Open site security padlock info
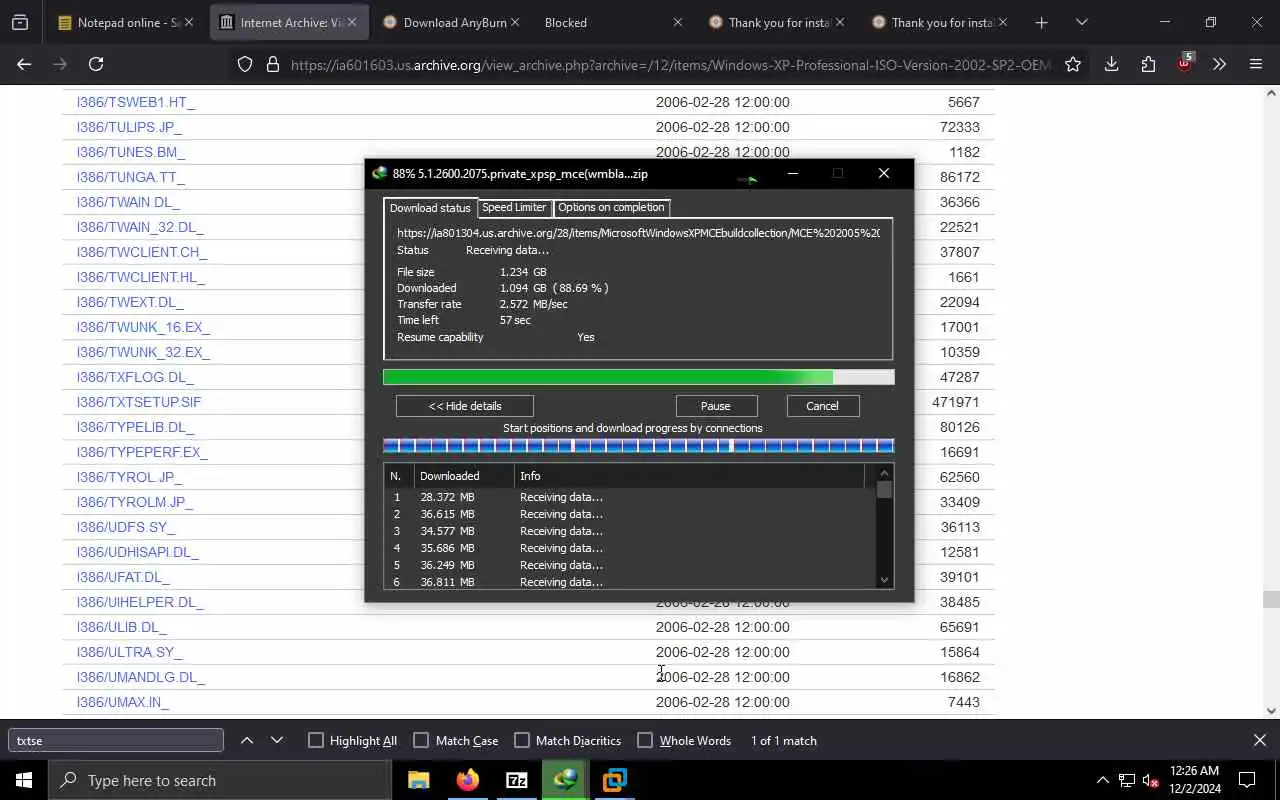 click(272, 64)
